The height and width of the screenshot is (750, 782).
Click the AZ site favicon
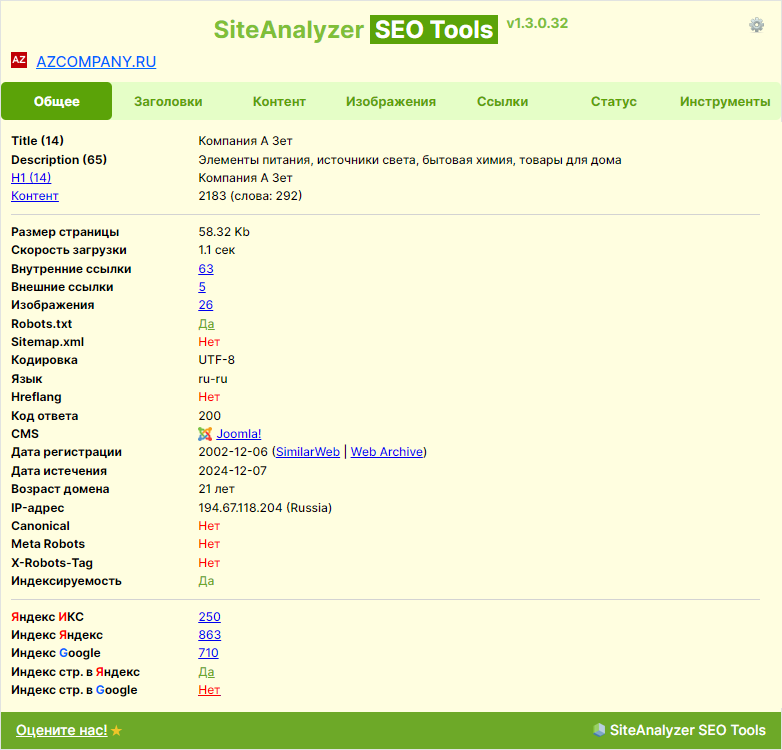point(19,60)
